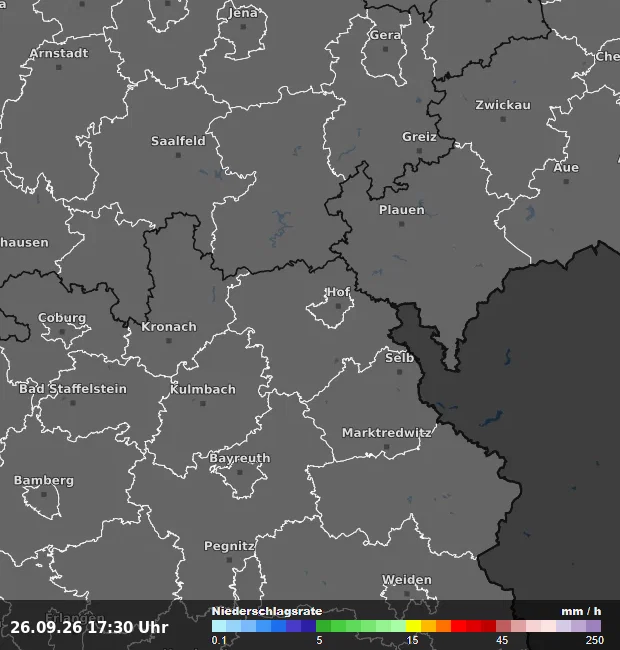This screenshot has height=650, width=620.
Task: Click the Hof city marker
Action: [x=338, y=306]
